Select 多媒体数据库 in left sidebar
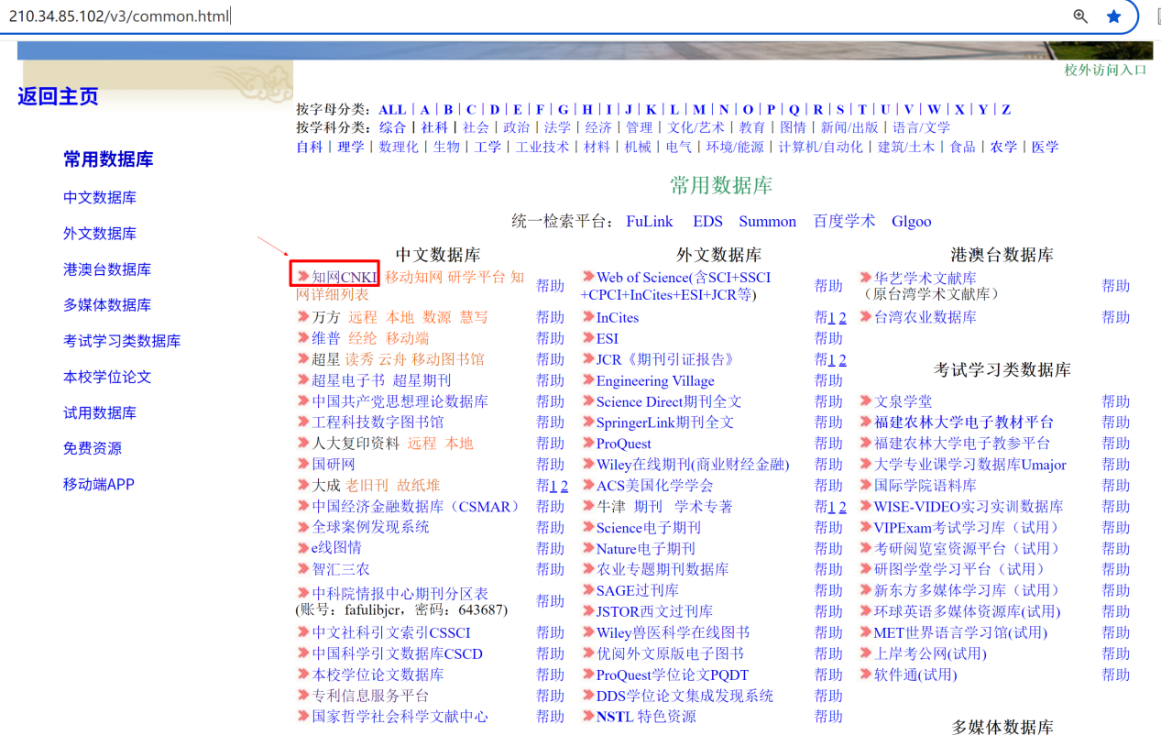1161x746 pixels. pyautogui.click(x=107, y=305)
